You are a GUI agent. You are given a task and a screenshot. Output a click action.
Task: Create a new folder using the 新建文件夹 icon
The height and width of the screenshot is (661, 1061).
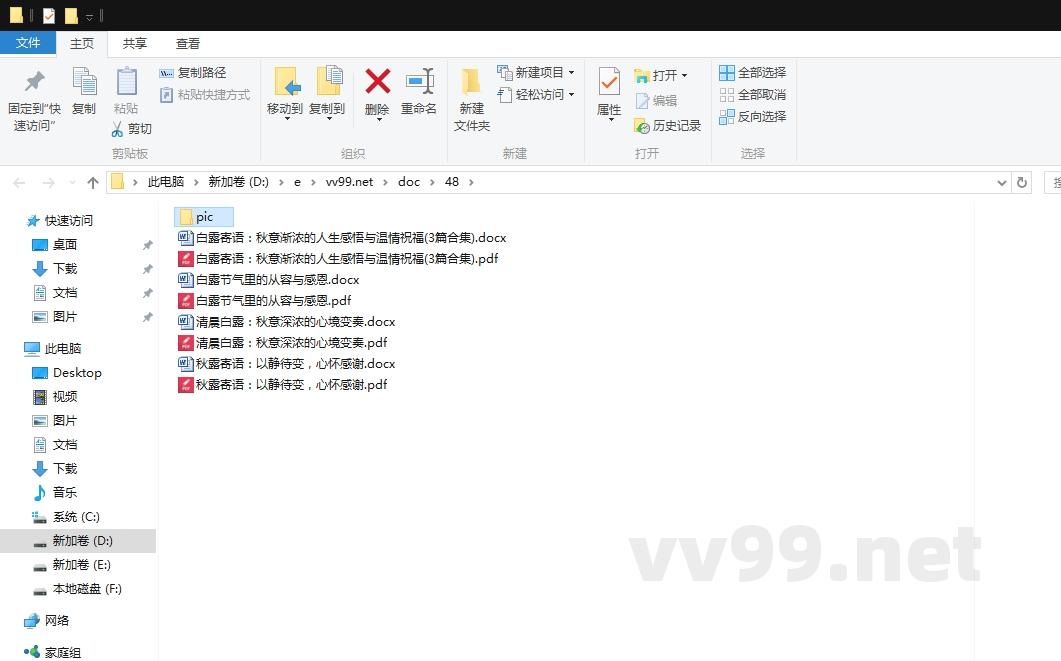pyautogui.click(x=471, y=93)
